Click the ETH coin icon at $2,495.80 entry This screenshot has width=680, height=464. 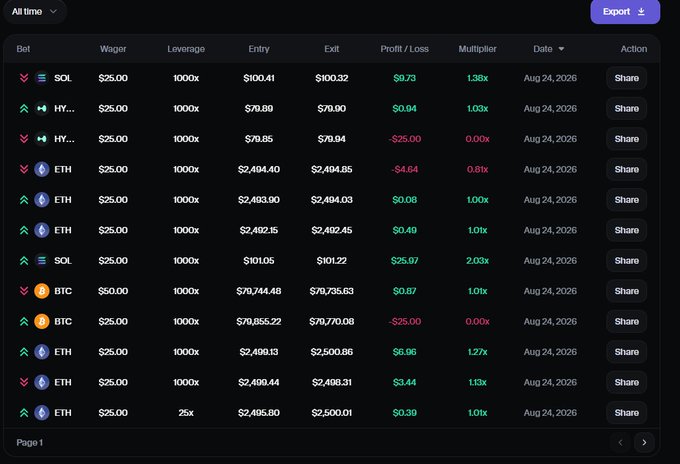point(42,412)
